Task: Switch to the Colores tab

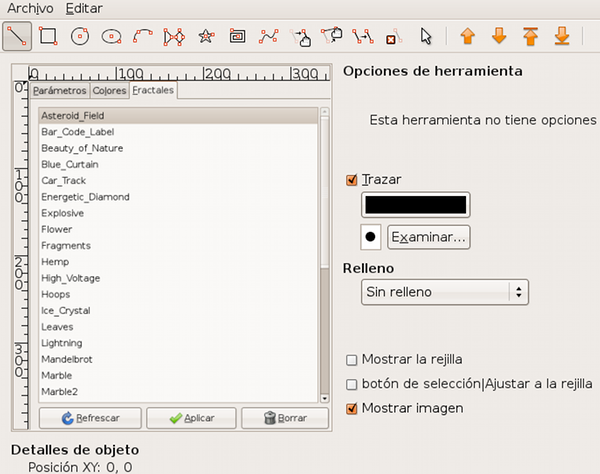Action: (109, 91)
